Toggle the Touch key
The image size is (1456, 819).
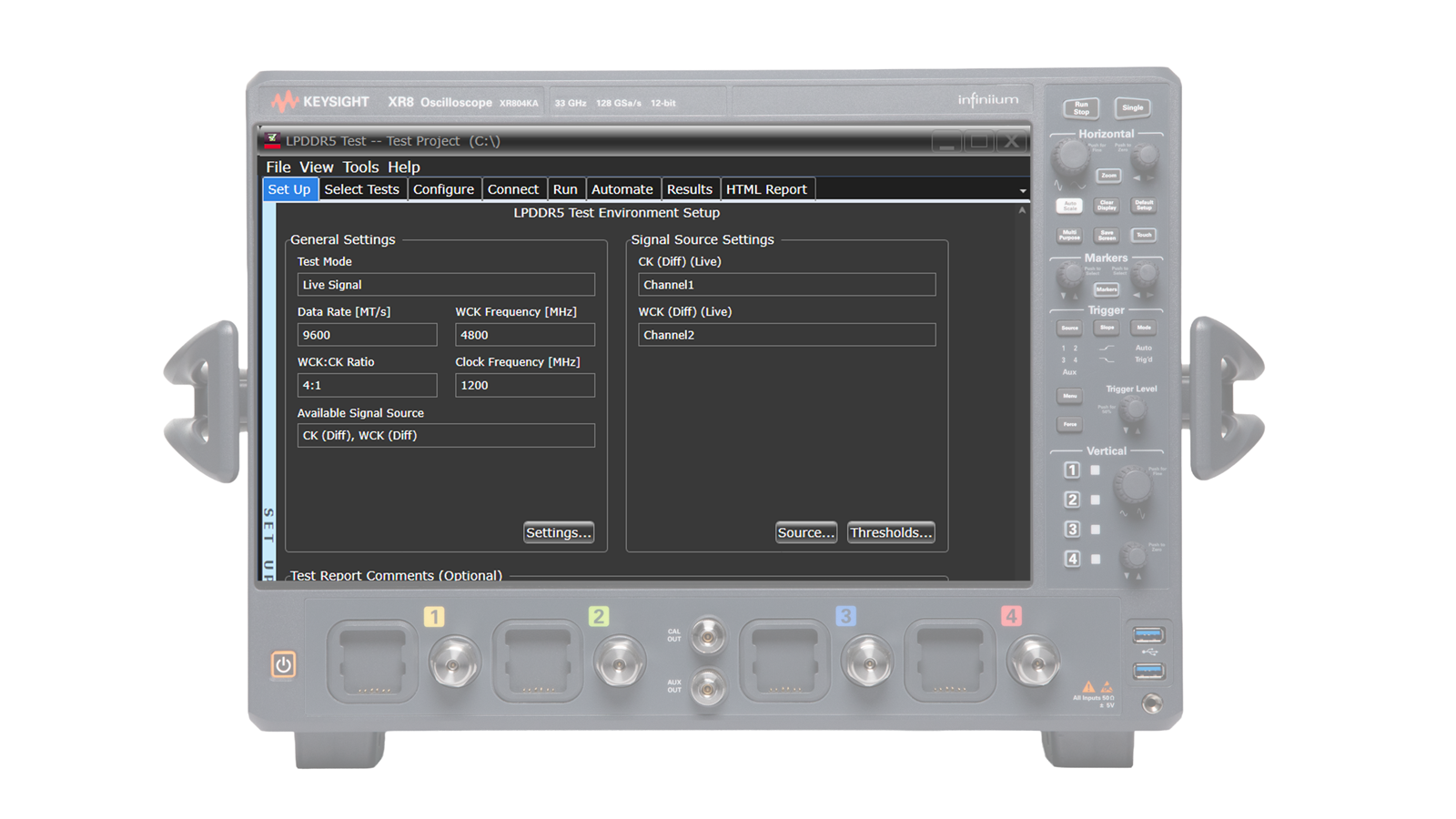(x=1144, y=235)
